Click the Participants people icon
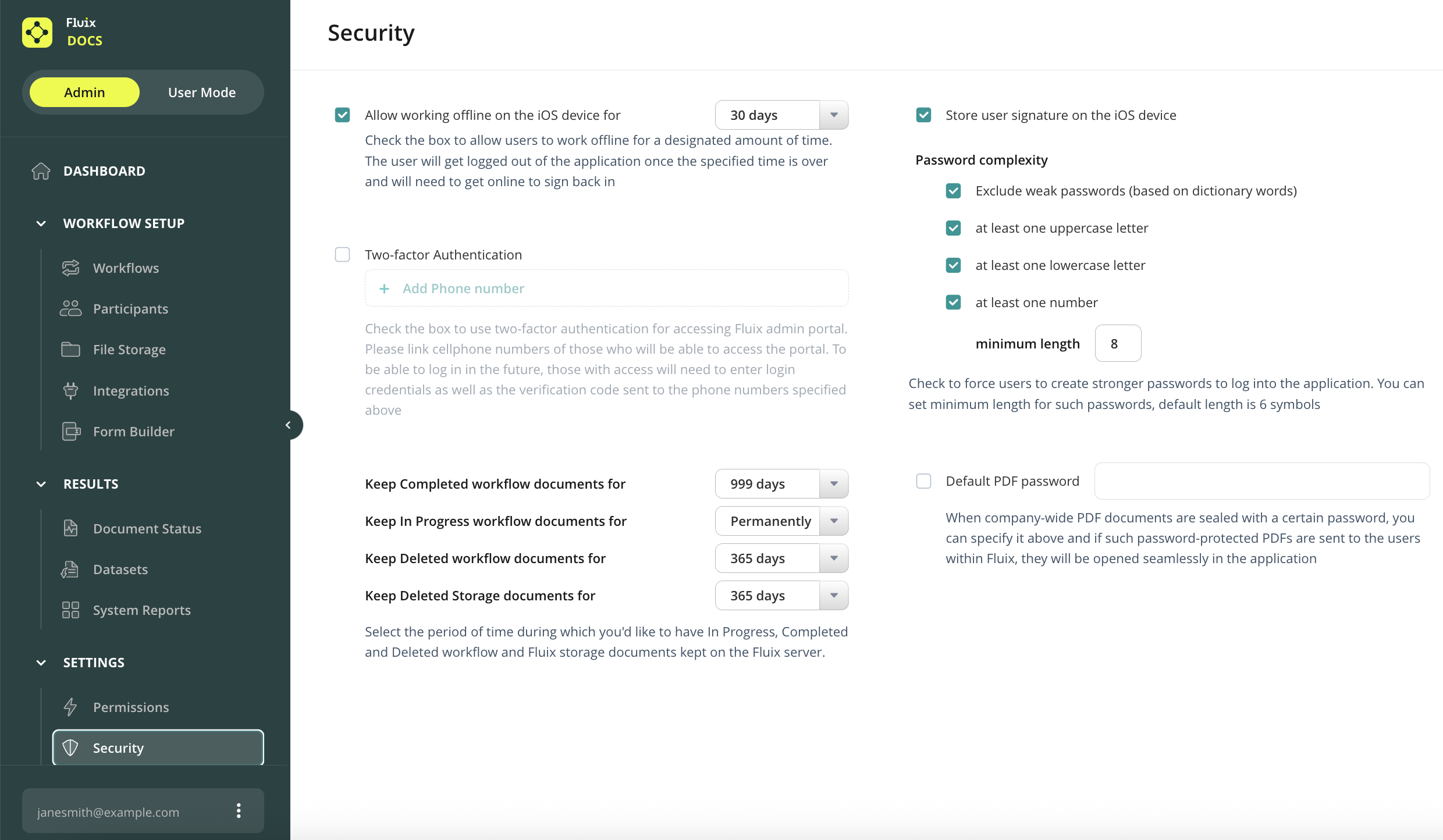 point(70,309)
